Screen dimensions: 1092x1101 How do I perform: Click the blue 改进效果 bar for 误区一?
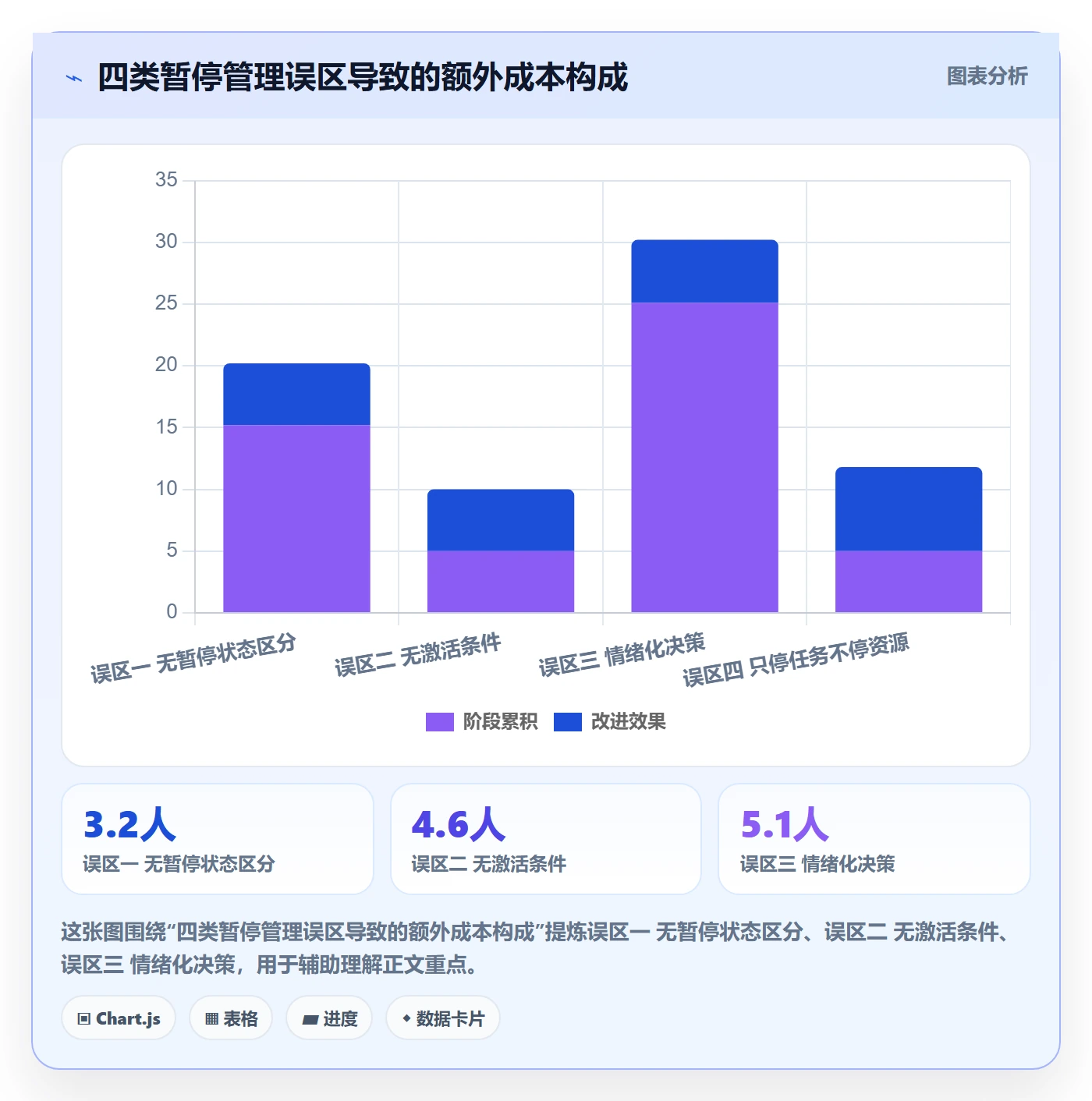pyautogui.click(x=296, y=395)
